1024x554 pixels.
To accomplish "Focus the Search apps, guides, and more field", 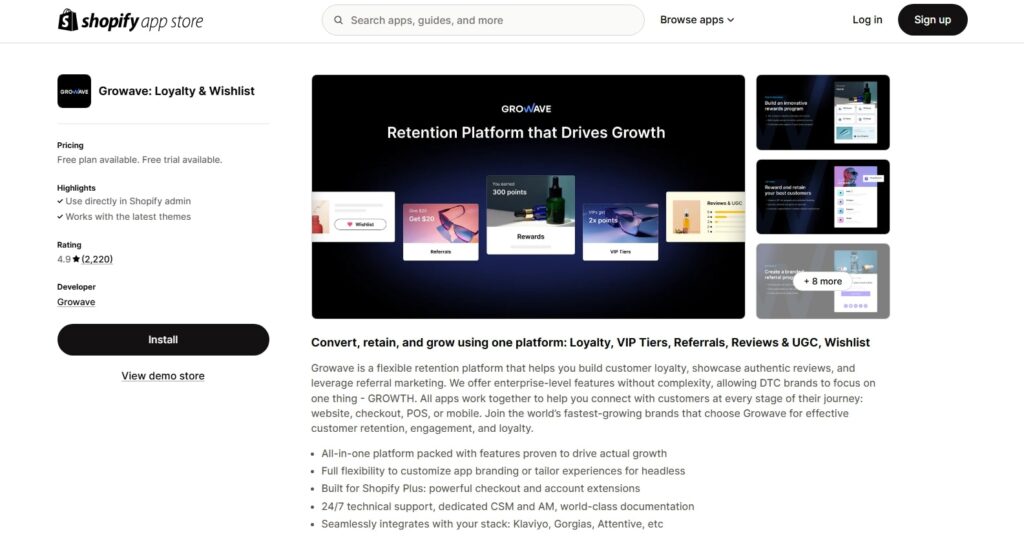I will click(x=483, y=20).
